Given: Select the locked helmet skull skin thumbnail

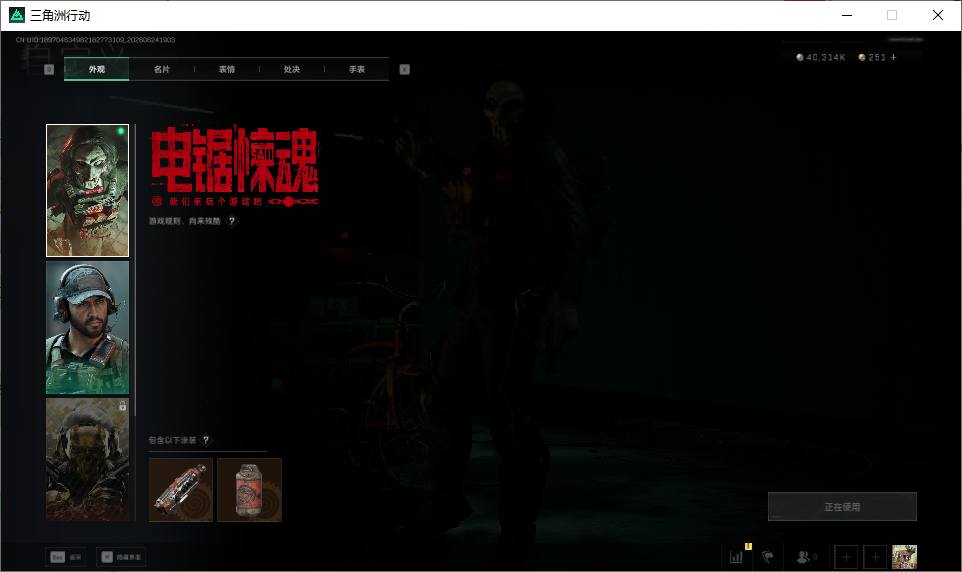Looking at the screenshot, I should click(87, 459).
